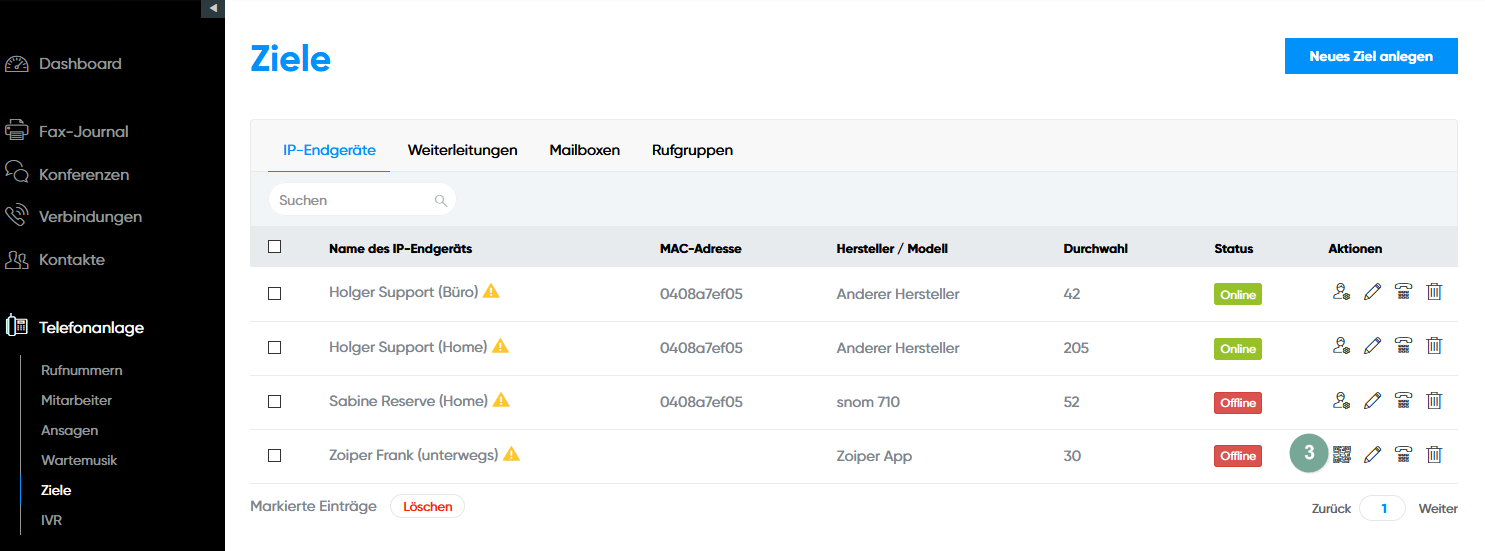Click telephone icon for Holger Support (Büro)
This screenshot has height=551, width=1485.
pyautogui.click(x=1403, y=292)
